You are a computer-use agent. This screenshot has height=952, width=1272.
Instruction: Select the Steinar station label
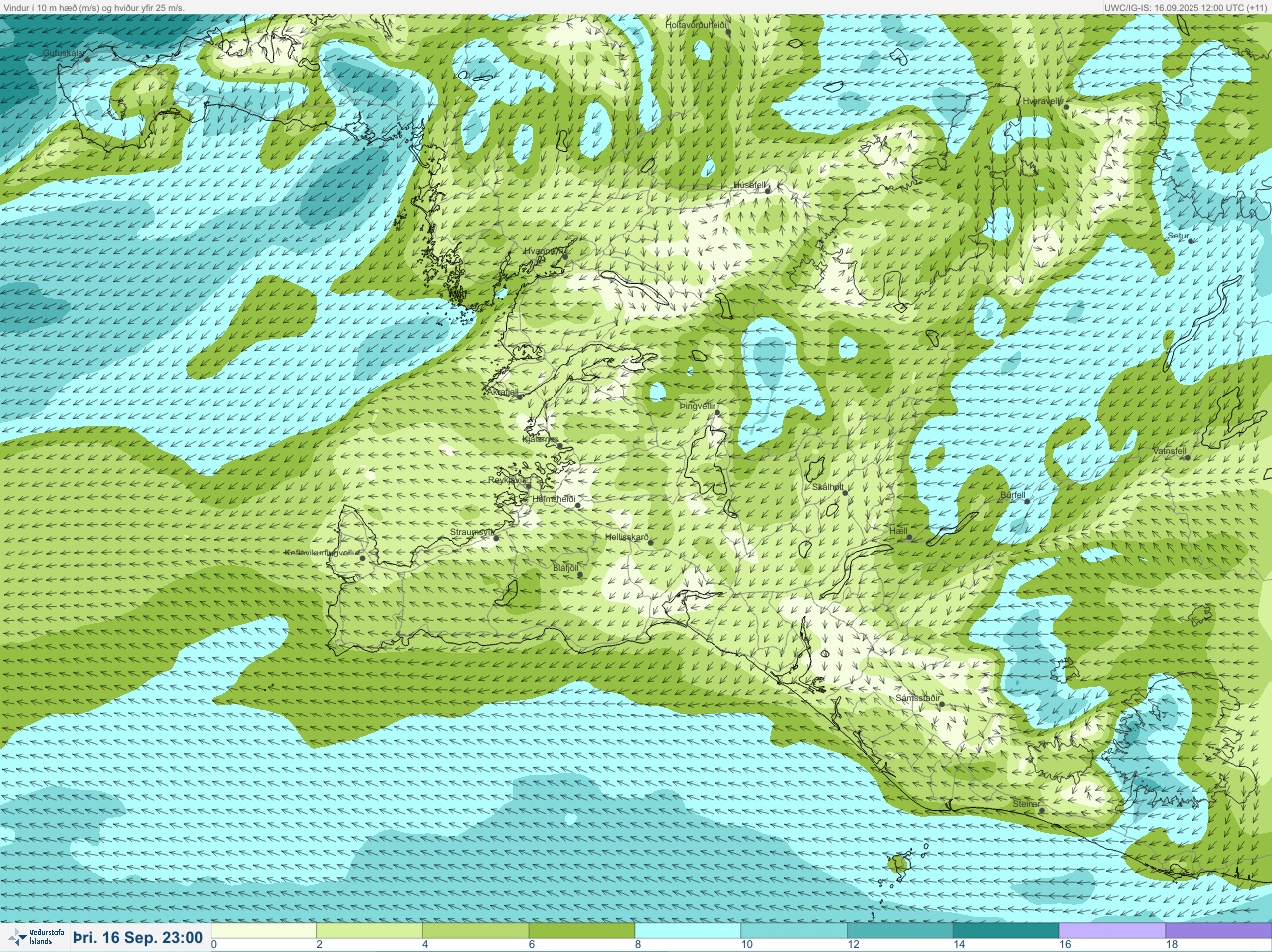(1027, 803)
